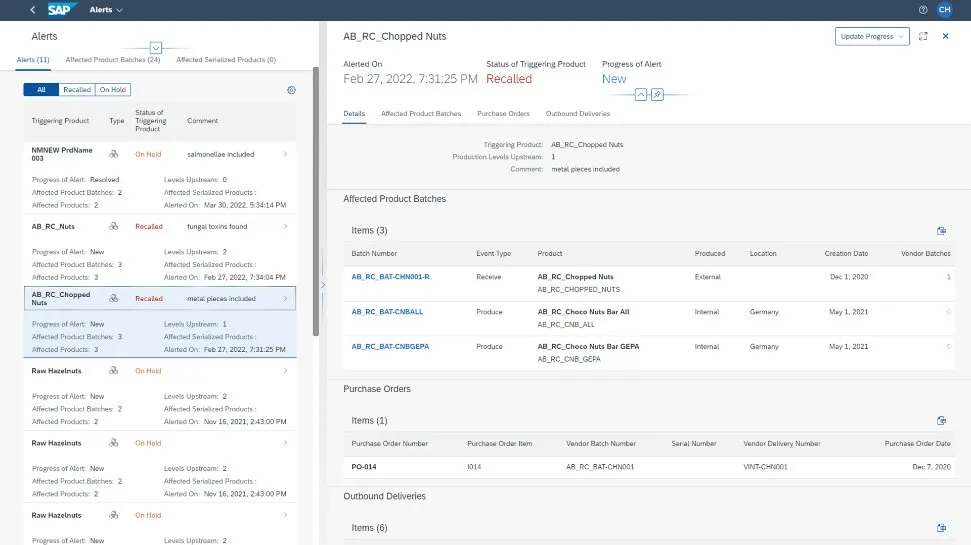Open the CH user profile avatar
This screenshot has width=971, height=545.
coord(944,10)
